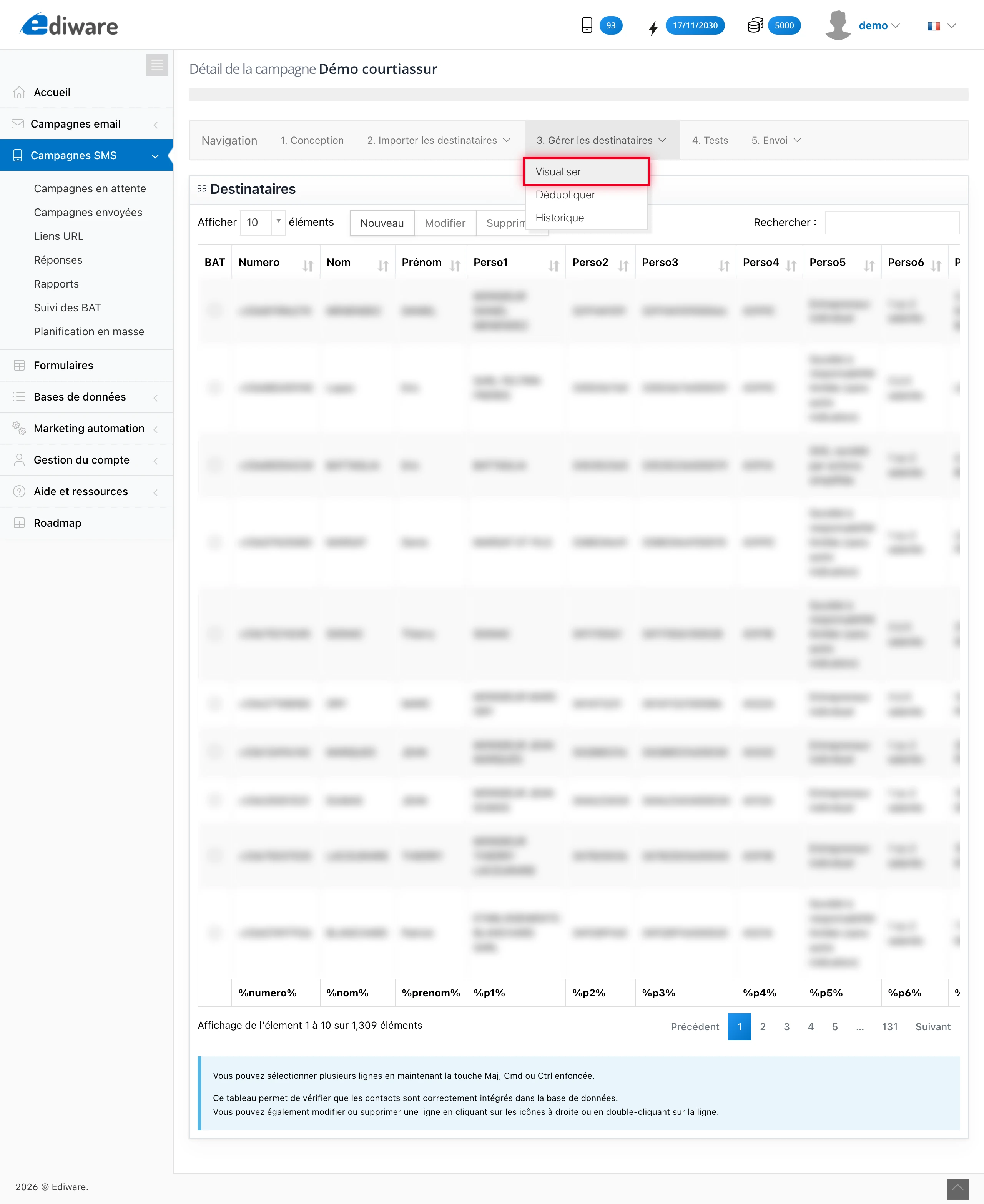Select Visualiser menu entry
Image resolution: width=984 pixels, height=1204 pixels.
(x=586, y=171)
